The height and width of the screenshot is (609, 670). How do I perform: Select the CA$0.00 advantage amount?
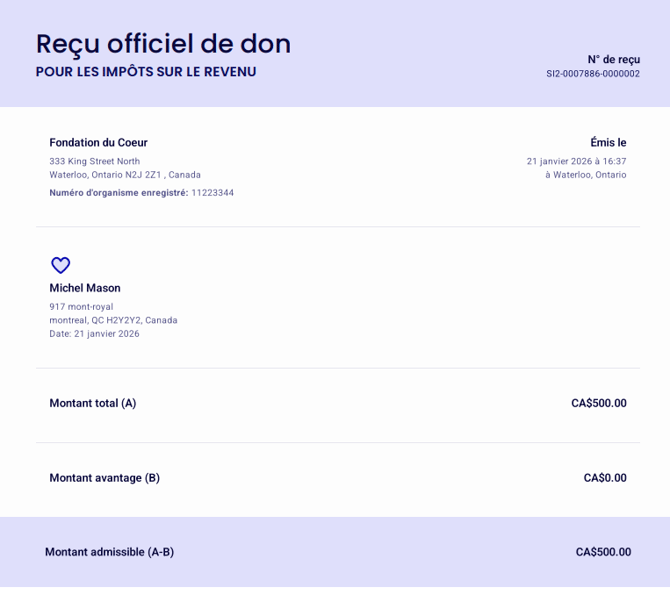click(x=605, y=478)
